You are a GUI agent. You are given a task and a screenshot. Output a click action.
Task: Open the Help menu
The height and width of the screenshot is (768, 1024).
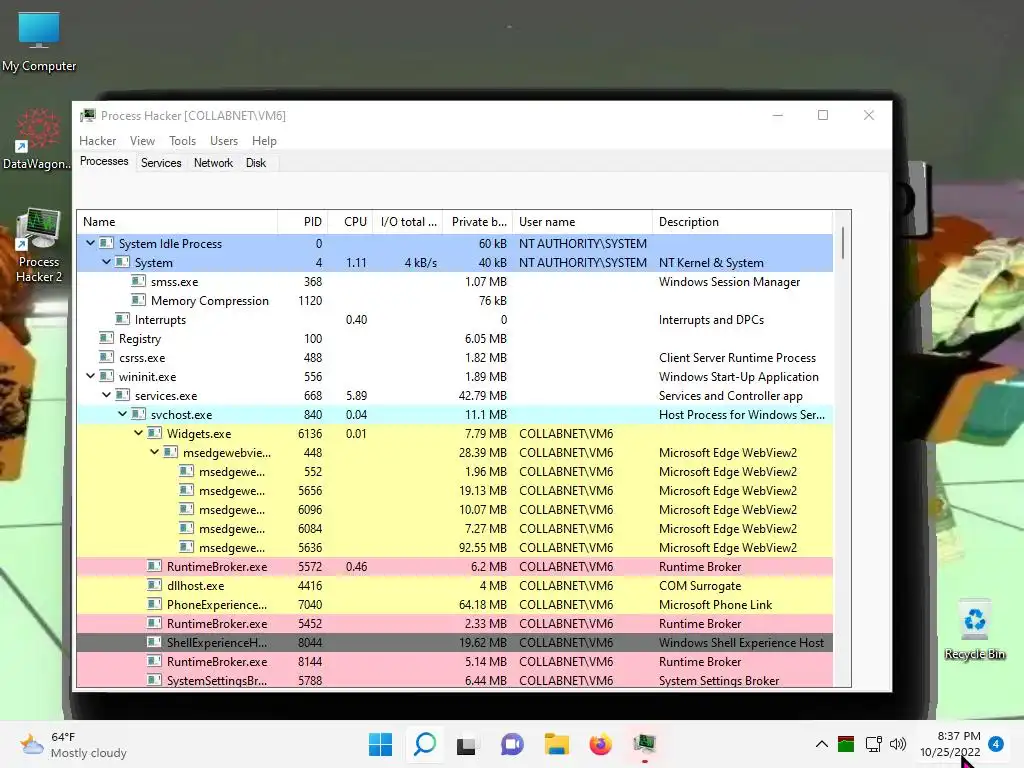click(264, 141)
